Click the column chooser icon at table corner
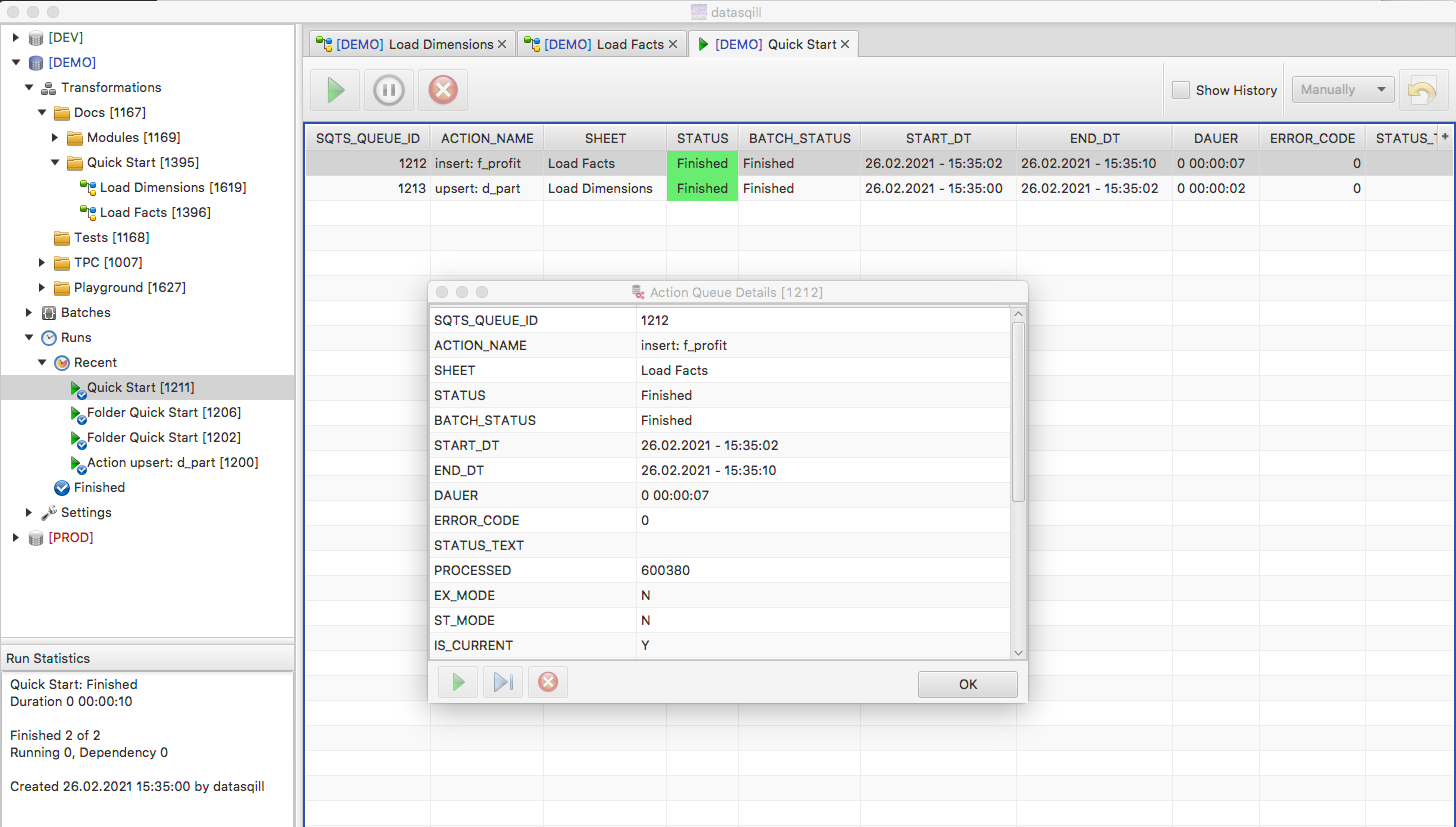The height and width of the screenshot is (827, 1456). coord(1446,138)
